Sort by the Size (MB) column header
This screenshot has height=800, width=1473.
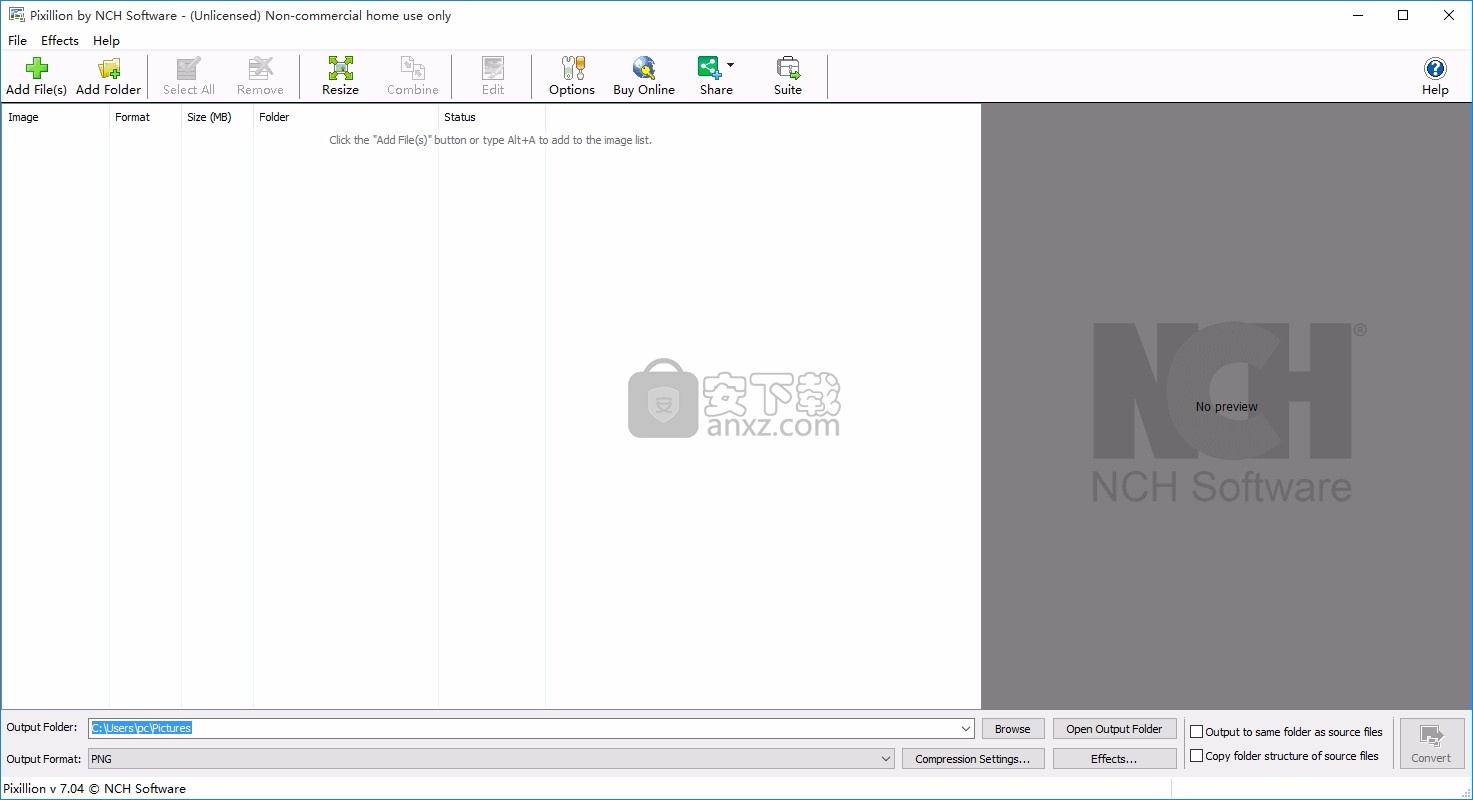pyautogui.click(x=217, y=117)
